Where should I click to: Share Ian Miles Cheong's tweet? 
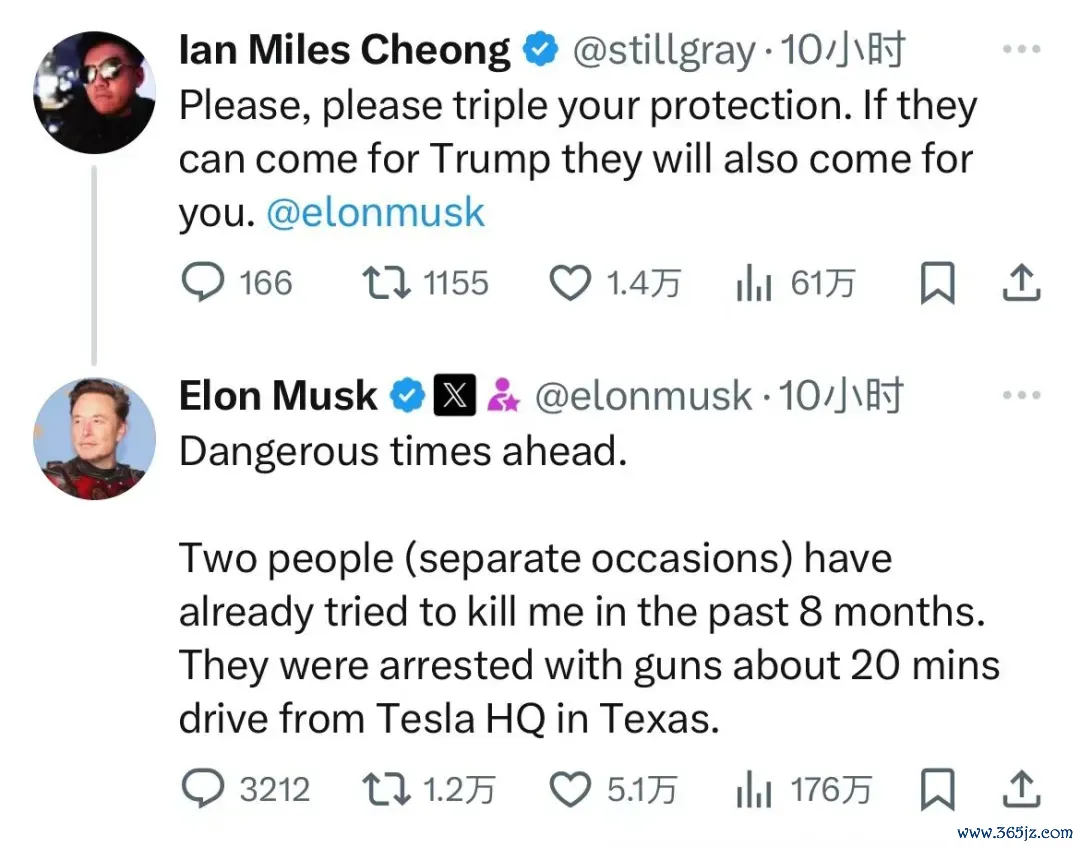point(1021,283)
